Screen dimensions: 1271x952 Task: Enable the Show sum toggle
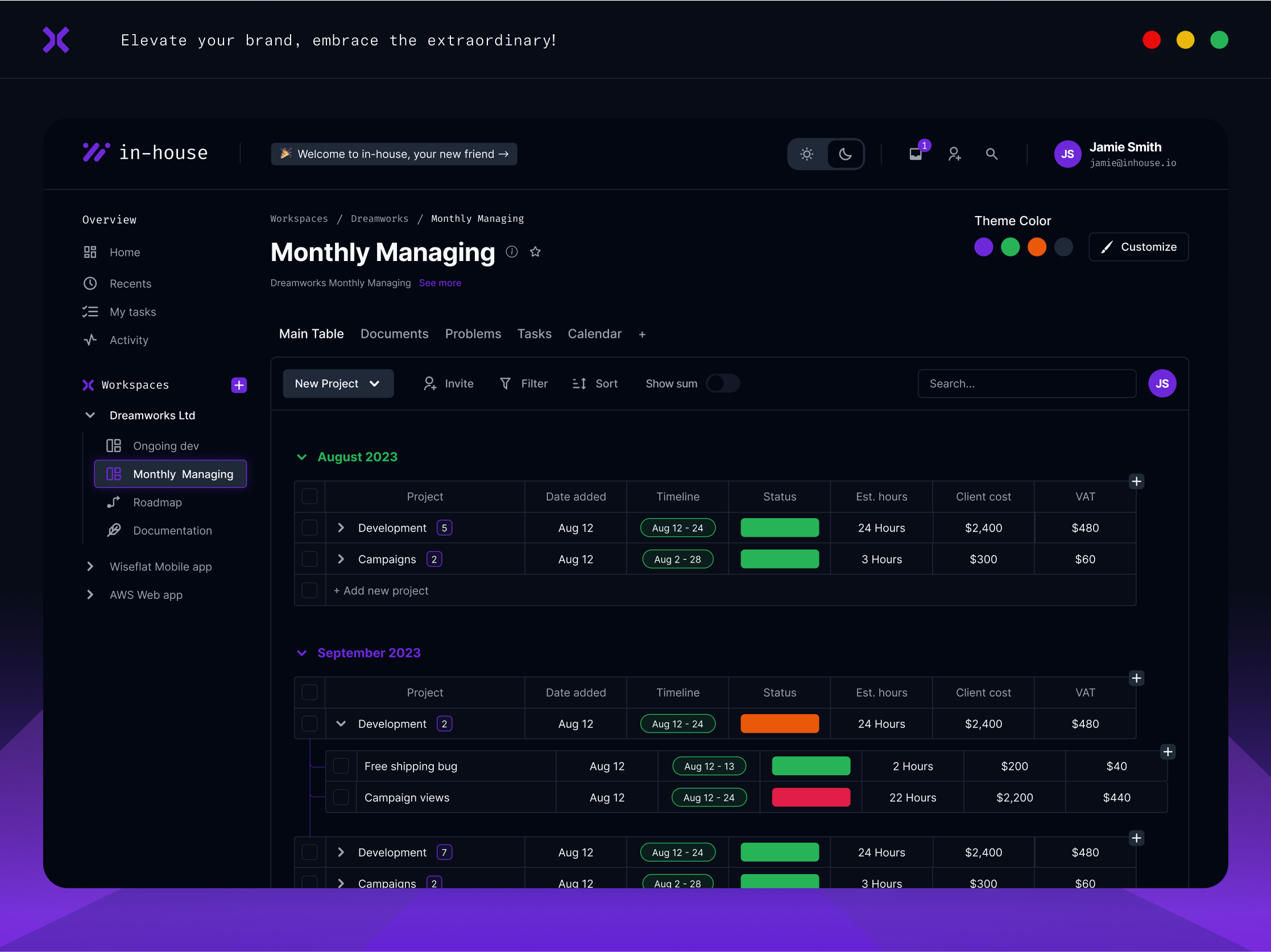[722, 383]
